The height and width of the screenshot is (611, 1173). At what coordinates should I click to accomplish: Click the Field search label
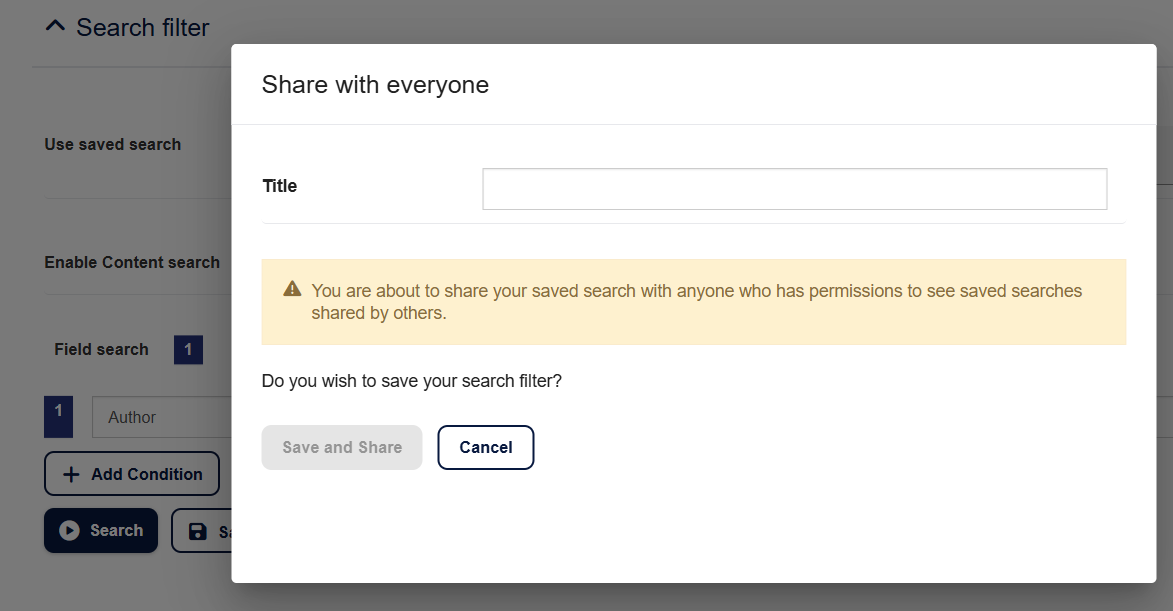(101, 349)
